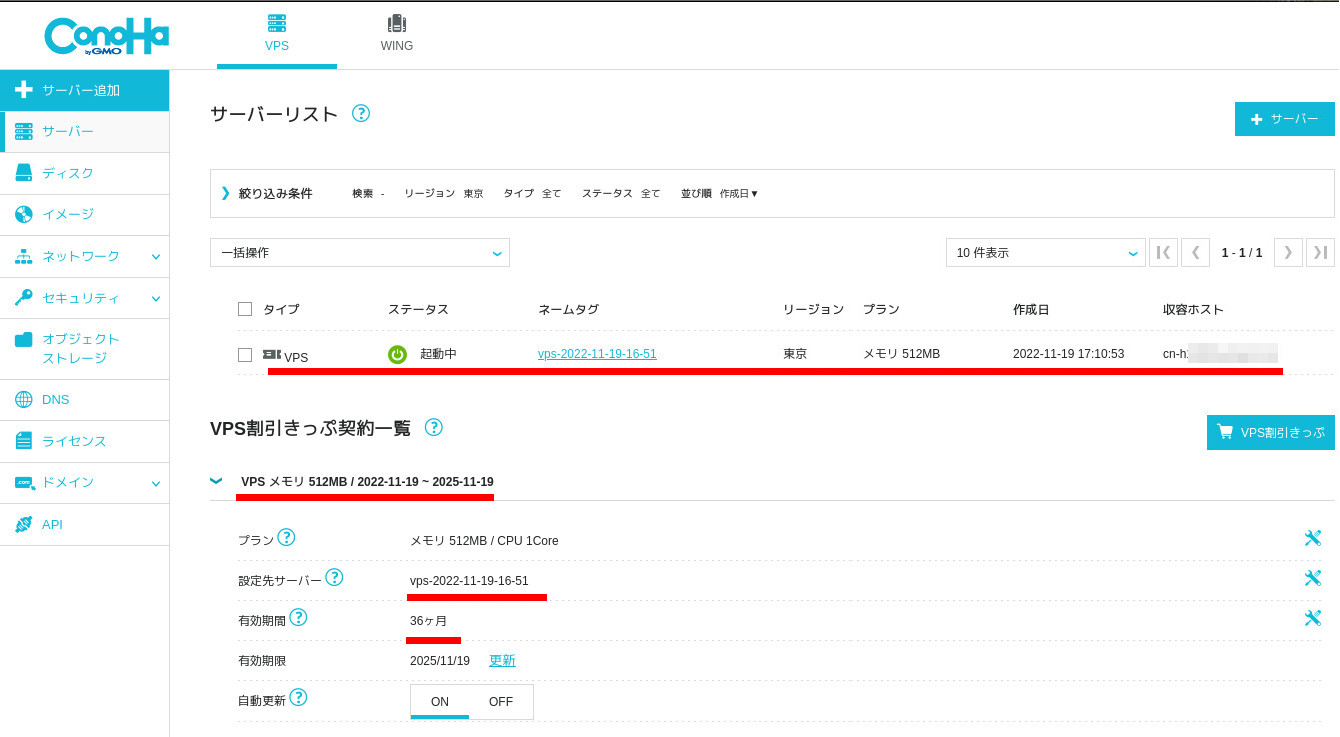
Task: Open the 一括操作 dropdown
Action: (360, 253)
